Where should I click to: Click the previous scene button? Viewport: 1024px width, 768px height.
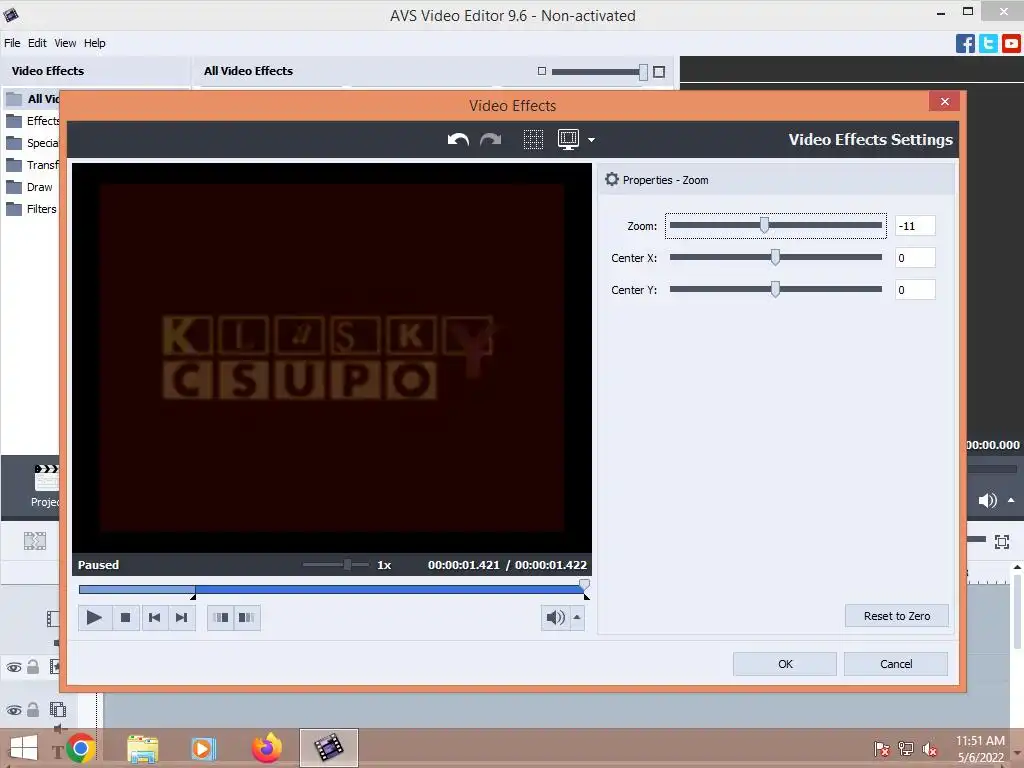221,618
